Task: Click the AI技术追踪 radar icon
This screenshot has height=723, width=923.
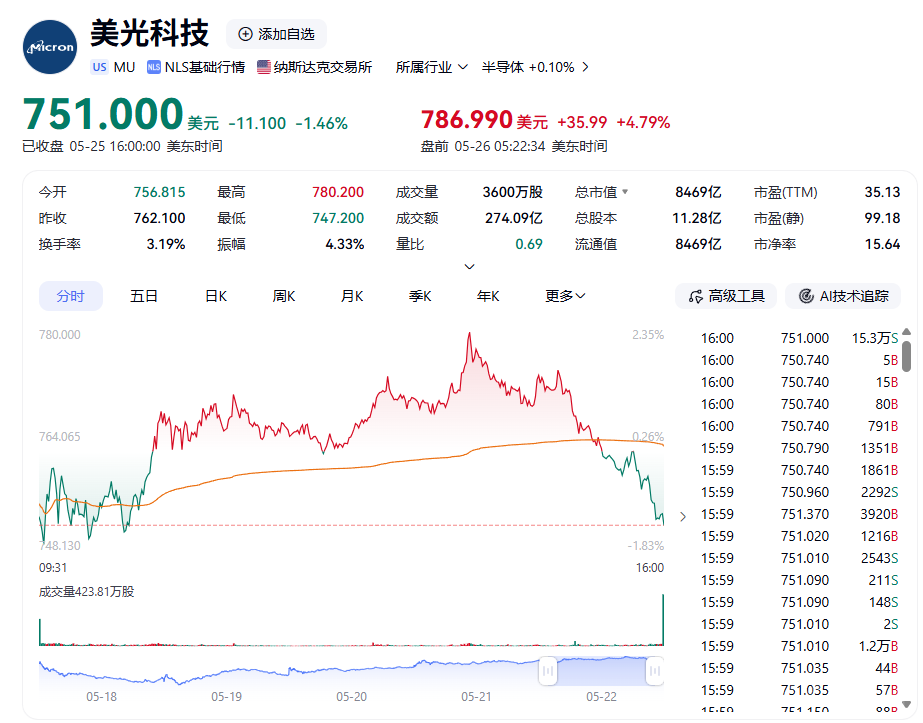Action: coord(806,296)
